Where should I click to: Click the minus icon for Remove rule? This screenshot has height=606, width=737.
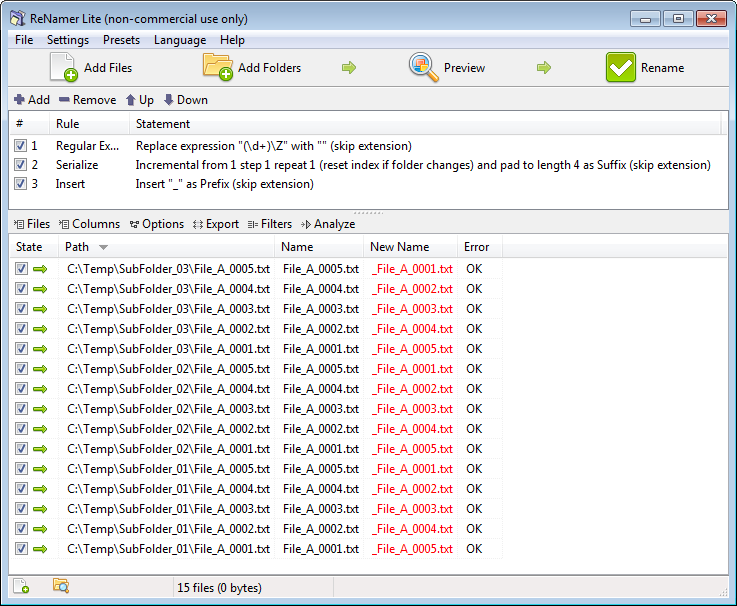tap(64, 100)
